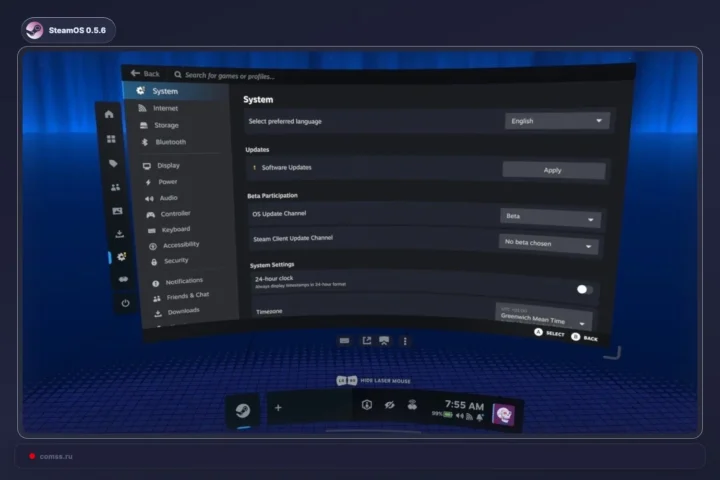This screenshot has width=720, height=480.
Task: Click the notification bell icon under the clock
Action: pos(480,417)
